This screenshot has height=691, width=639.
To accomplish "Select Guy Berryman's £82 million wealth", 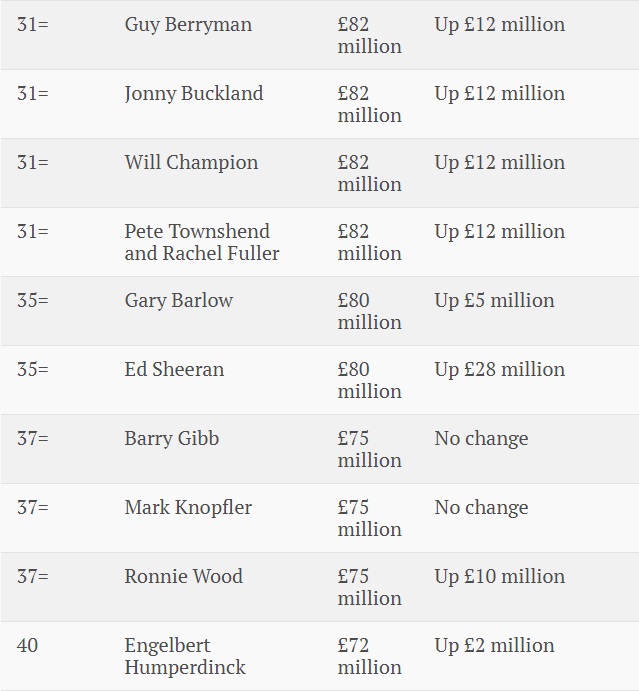I will 370,35.
